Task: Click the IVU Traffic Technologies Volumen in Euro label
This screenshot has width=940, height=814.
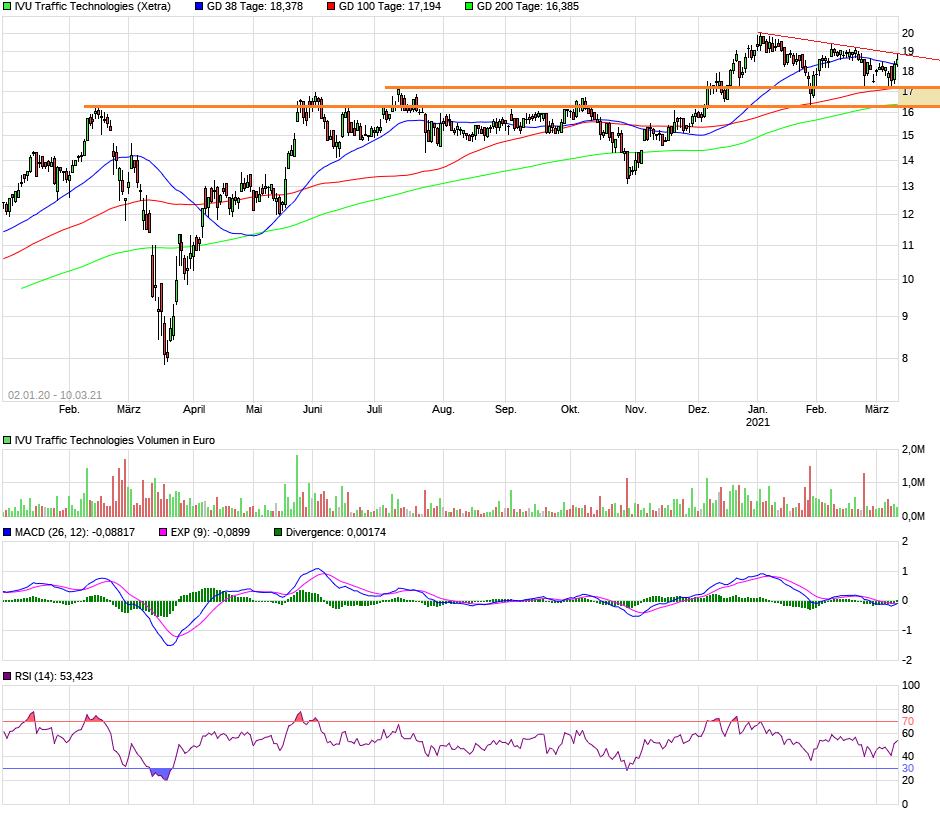Action: pos(115,440)
